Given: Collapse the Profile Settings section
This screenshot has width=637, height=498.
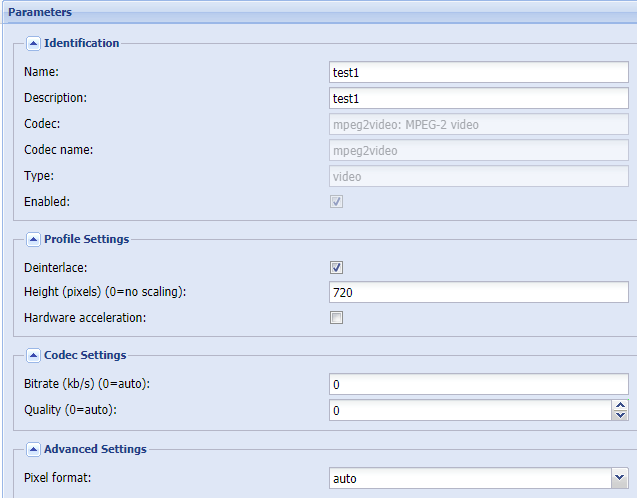Looking at the screenshot, I should (33, 239).
